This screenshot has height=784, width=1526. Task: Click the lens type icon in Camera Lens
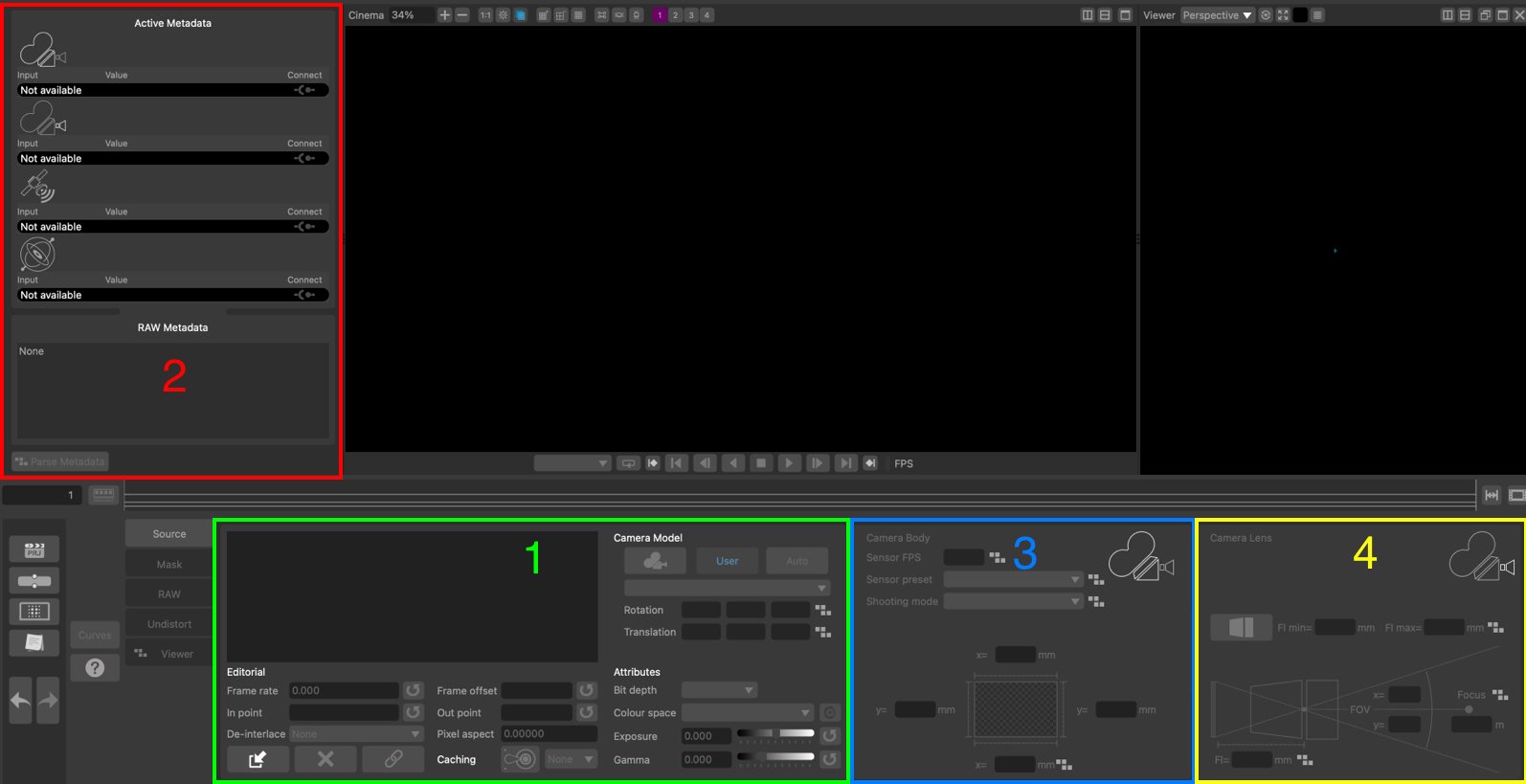(x=1241, y=627)
